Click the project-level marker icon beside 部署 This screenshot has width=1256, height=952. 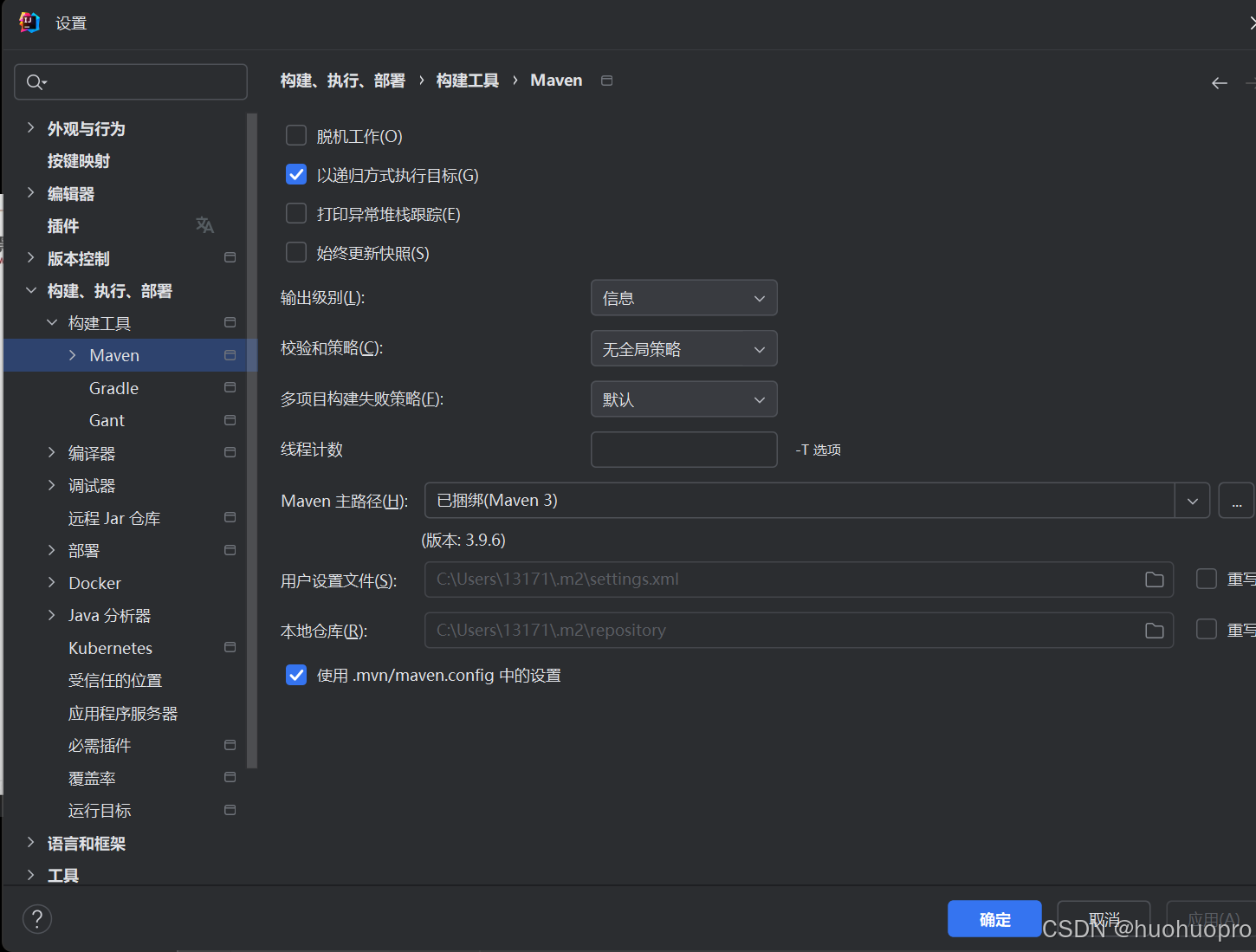pyautogui.click(x=230, y=550)
